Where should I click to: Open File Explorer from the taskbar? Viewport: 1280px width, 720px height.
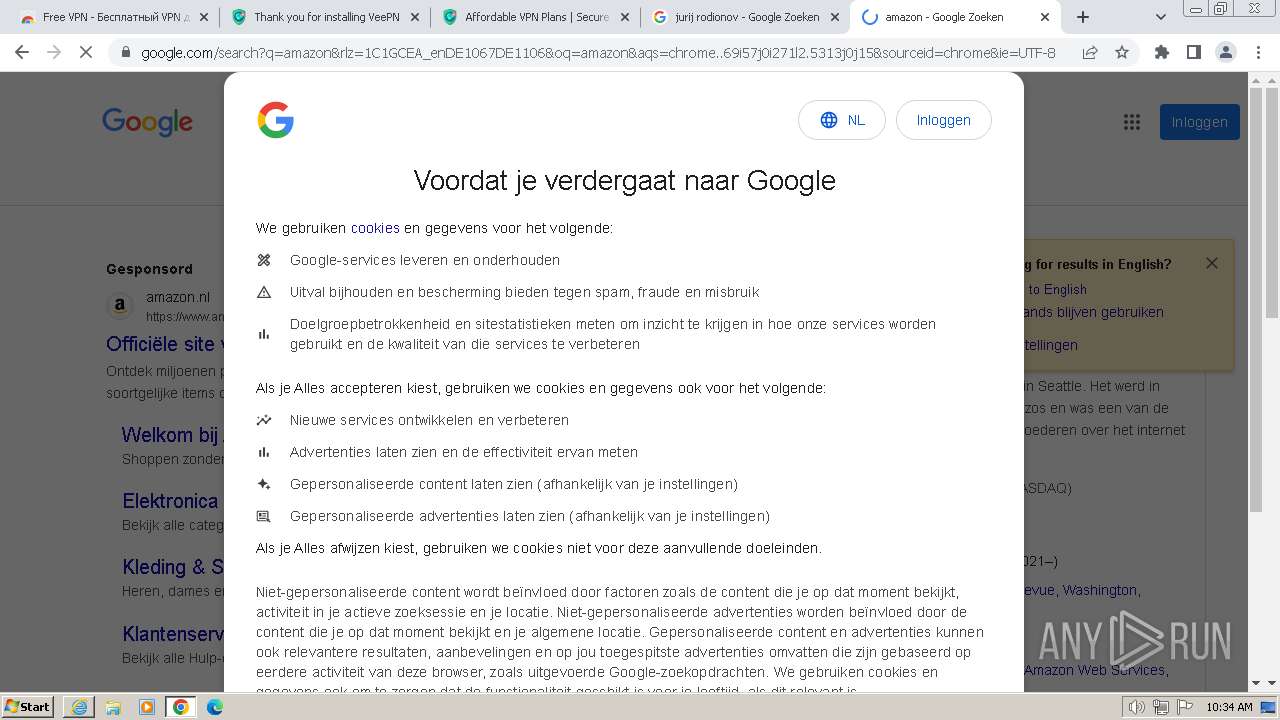click(x=113, y=707)
